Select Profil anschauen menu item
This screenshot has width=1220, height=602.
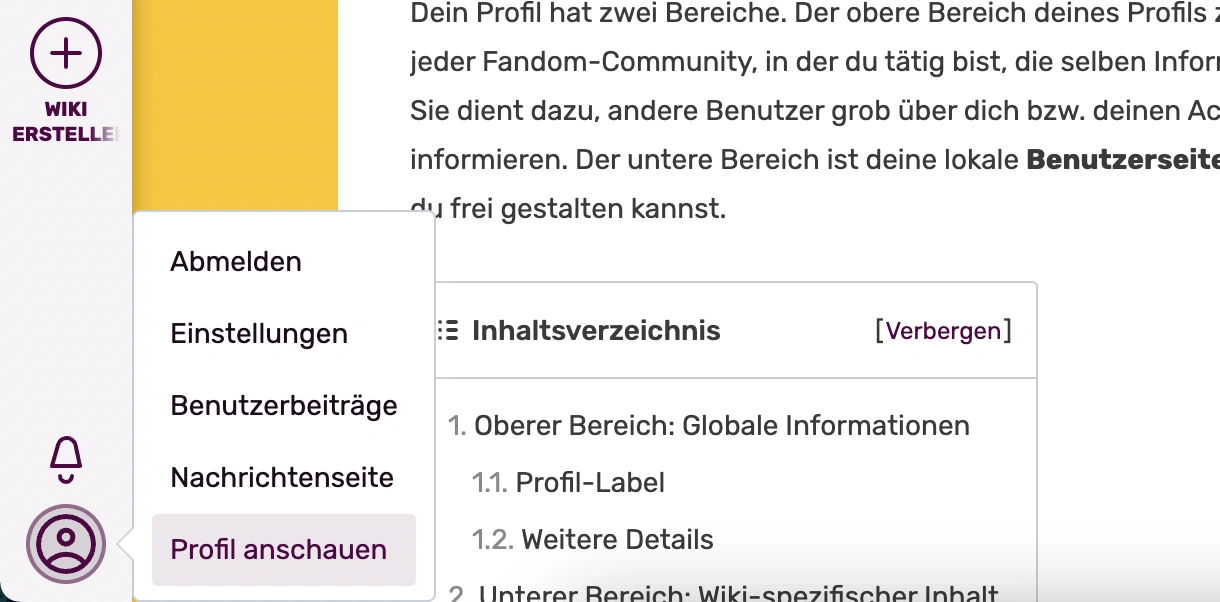(279, 550)
